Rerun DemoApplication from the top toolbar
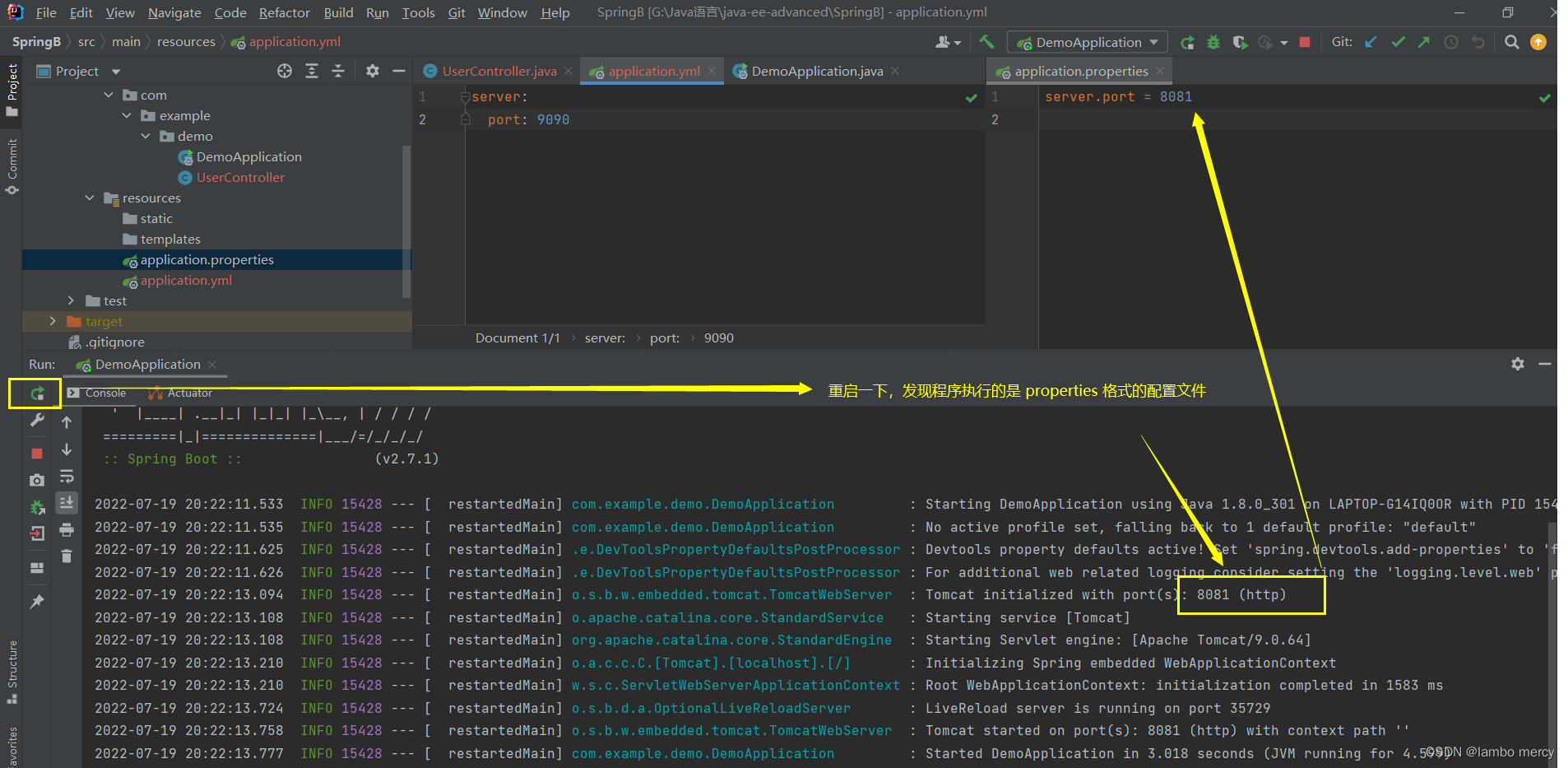The height and width of the screenshot is (768, 1568). tap(1187, 42)
